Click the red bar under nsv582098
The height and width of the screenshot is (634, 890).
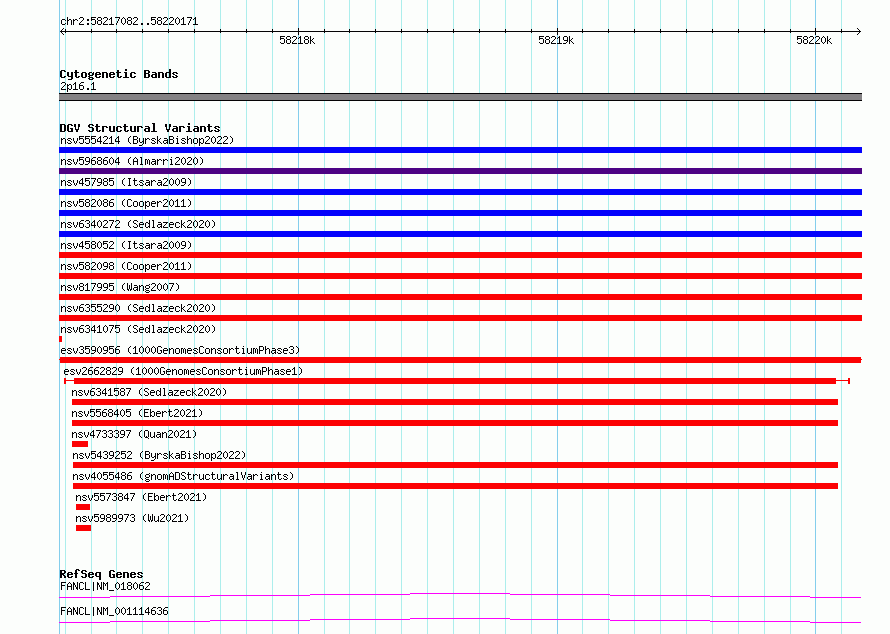point(460,276)
